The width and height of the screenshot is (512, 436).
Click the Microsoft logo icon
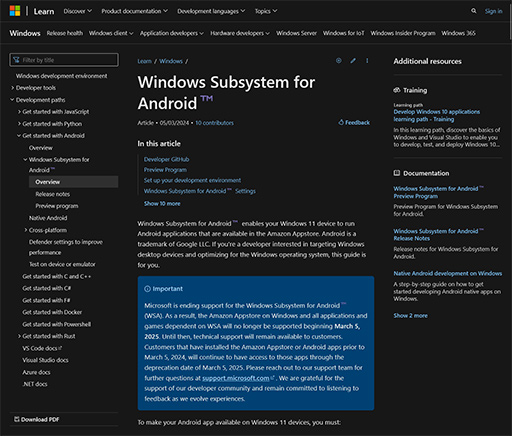click(15, 11)
